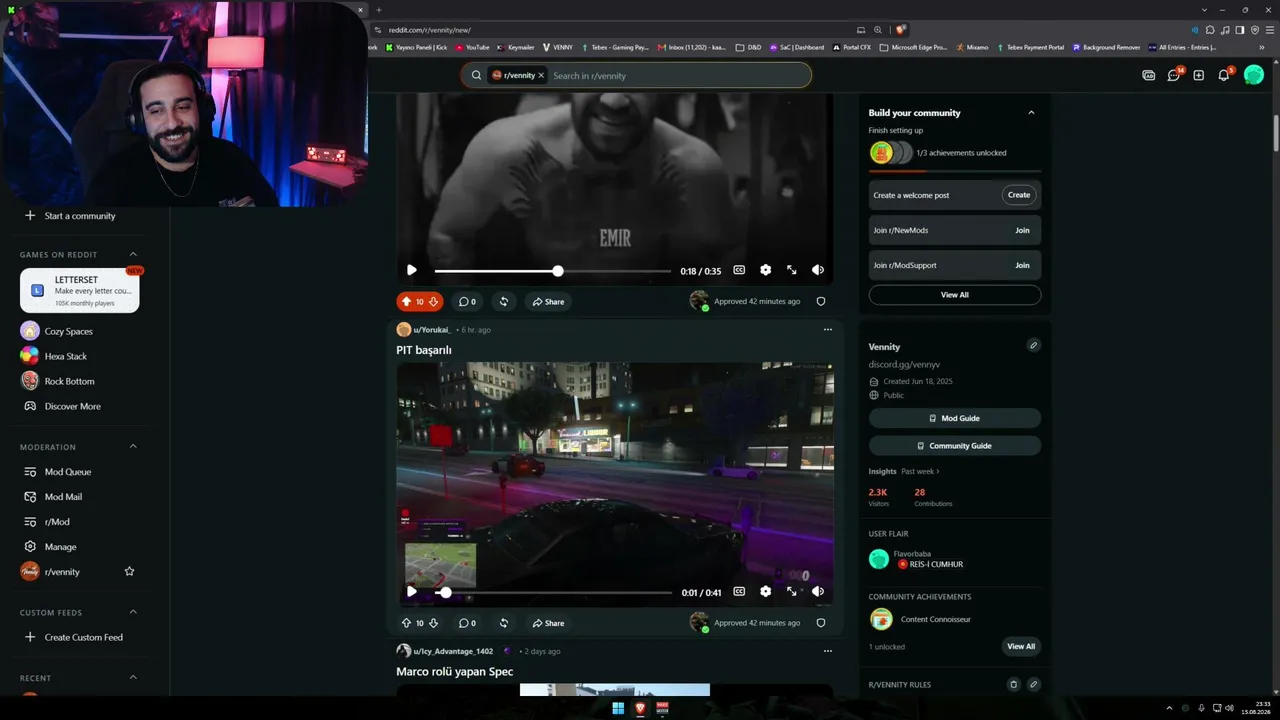The height and width of the screenshot is (720, 1280).
Task: Upvote the PIT başarılı post
Action: [406, 623]
